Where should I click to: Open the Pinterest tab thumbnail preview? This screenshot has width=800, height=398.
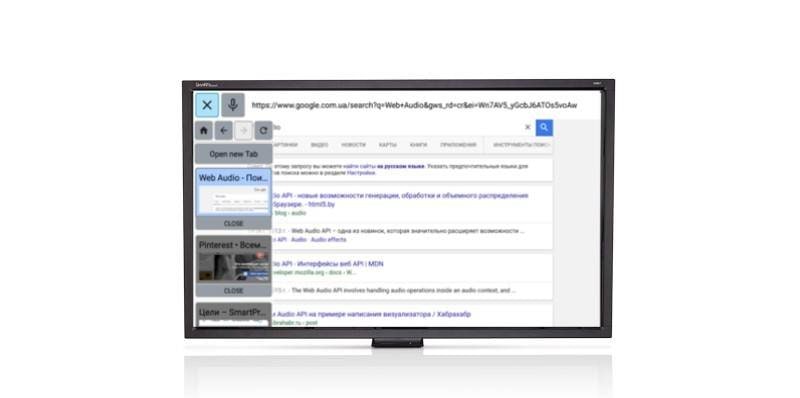coord(233,267)
